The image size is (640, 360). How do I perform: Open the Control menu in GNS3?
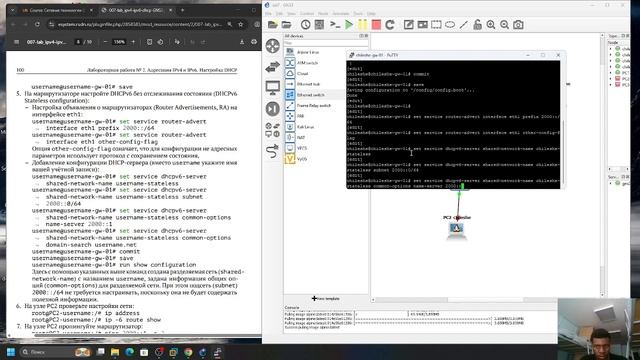307,13
